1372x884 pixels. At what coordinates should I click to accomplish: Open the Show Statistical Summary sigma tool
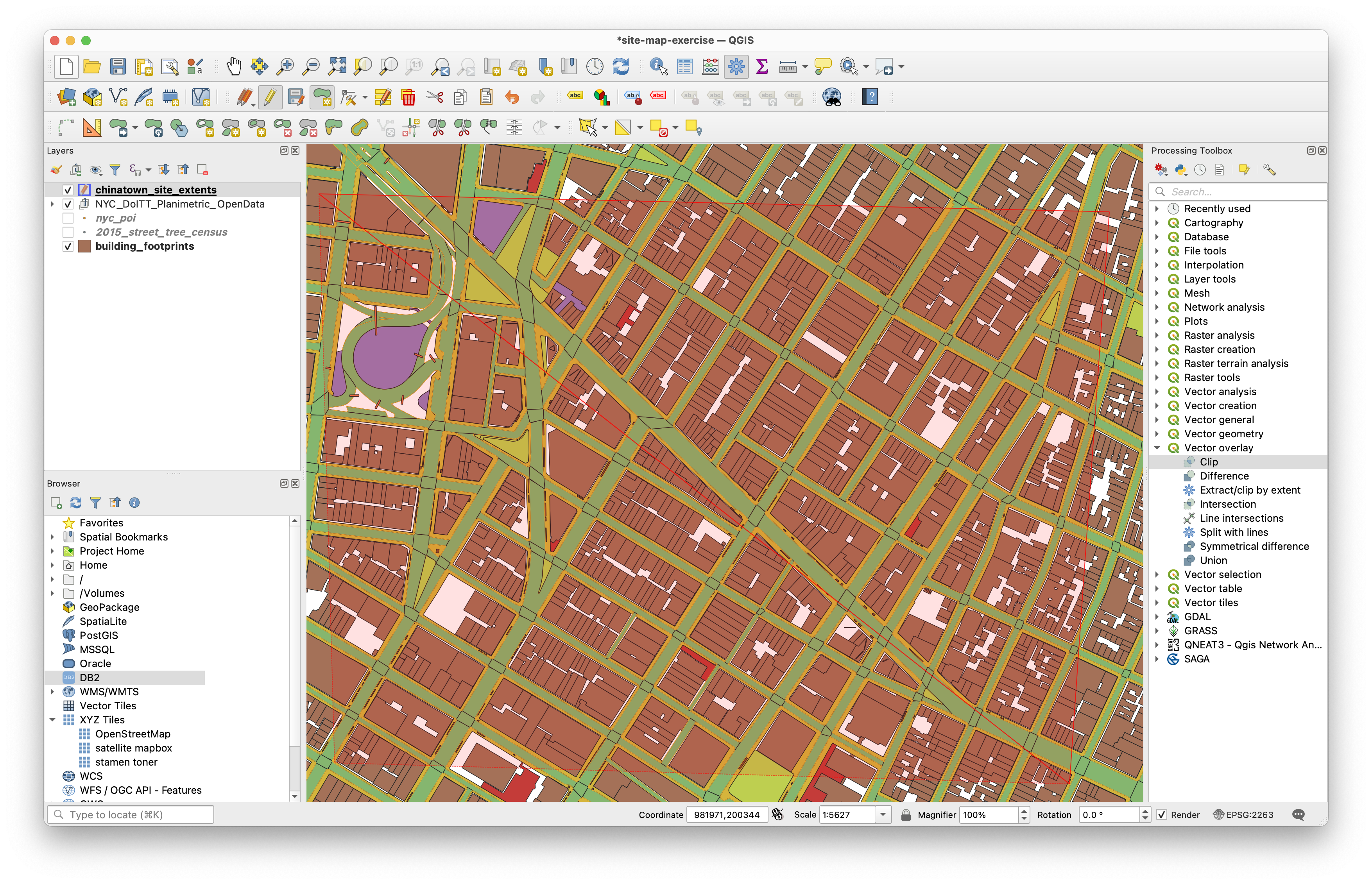[x=762, y=66]
